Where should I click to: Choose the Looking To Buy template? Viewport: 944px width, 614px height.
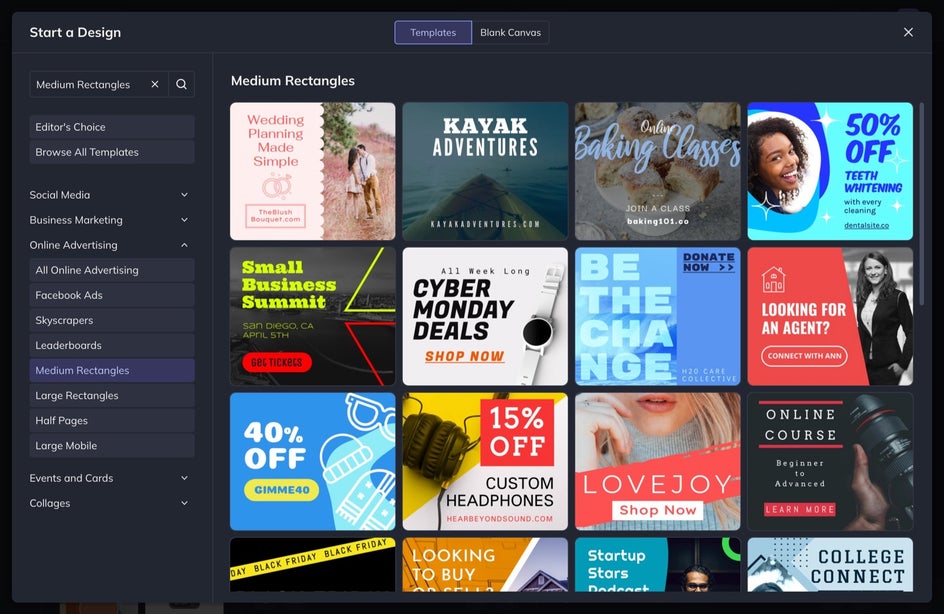pos(485,565)
